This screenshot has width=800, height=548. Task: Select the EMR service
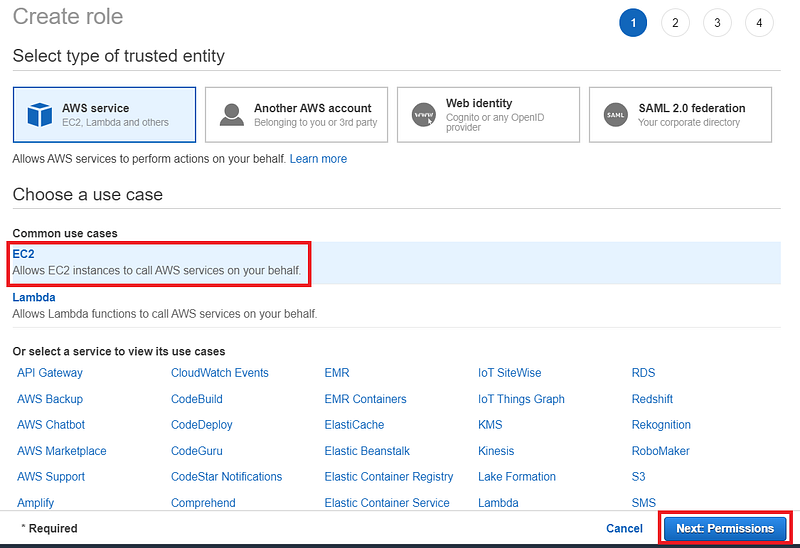pyautogui.click(x=337, y=372)
